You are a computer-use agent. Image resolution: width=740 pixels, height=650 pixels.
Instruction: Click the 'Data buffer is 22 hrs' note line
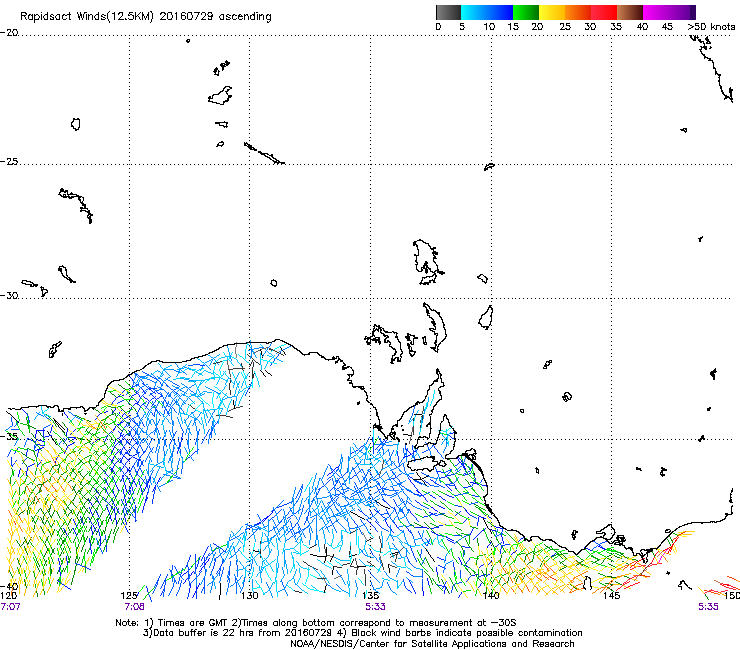[362, 633]
